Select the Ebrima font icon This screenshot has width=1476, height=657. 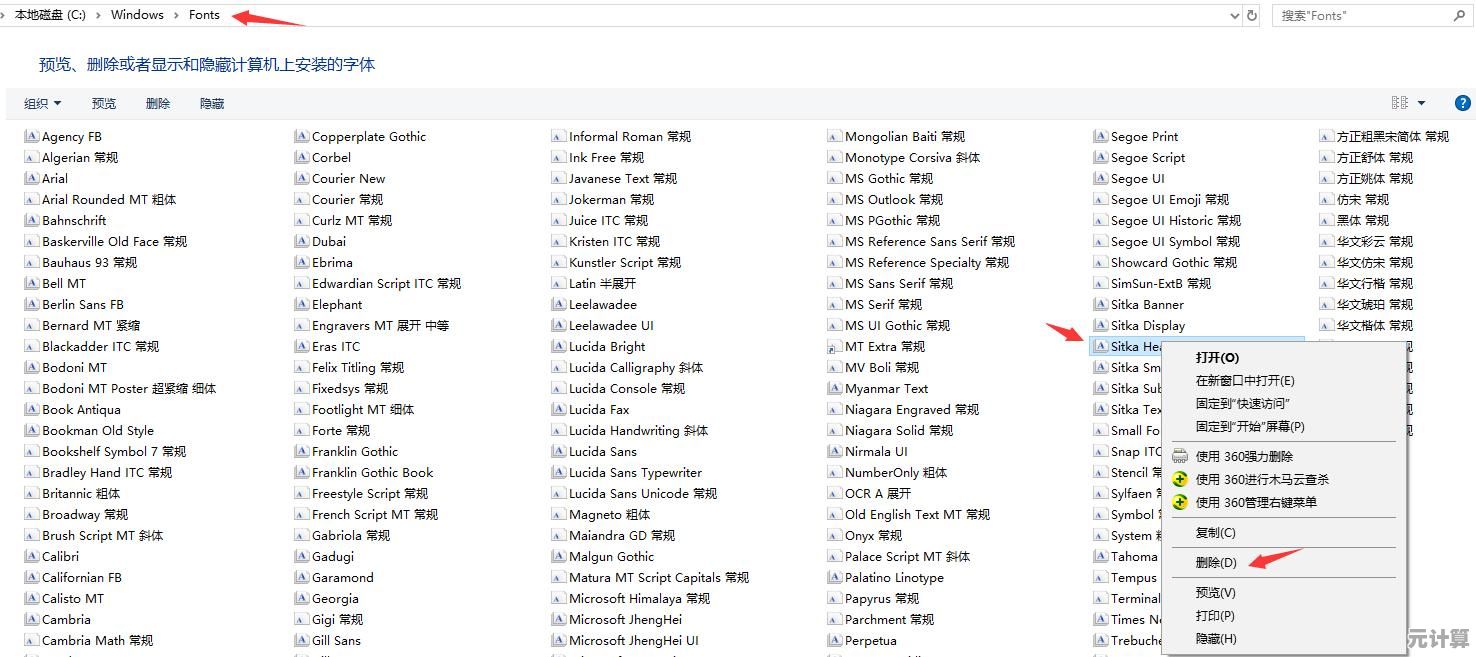click(301, 262)
